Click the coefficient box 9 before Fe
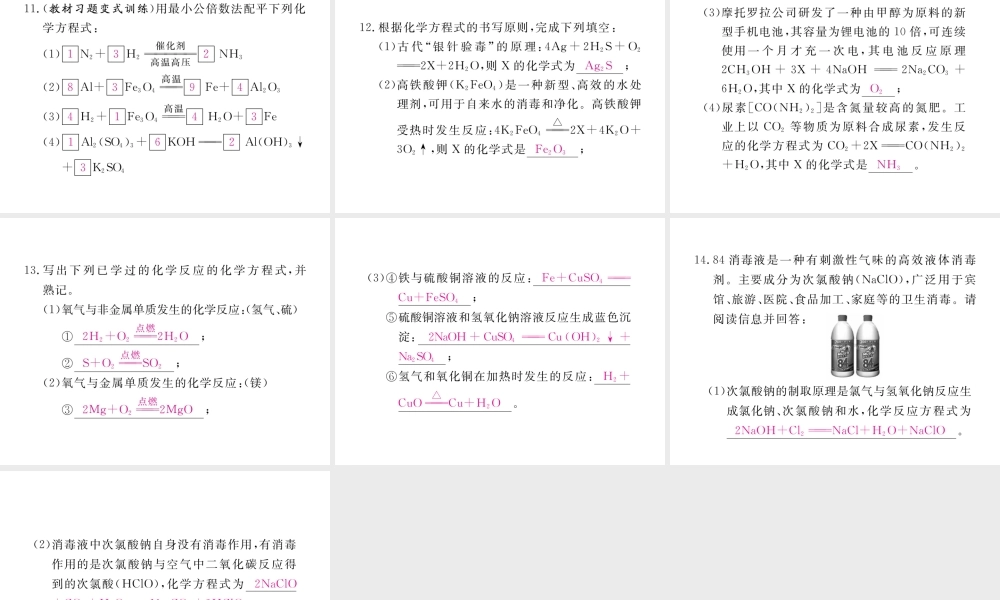Image resolution: width=1000 pixels, height=600 pixels. coord(193,87)
